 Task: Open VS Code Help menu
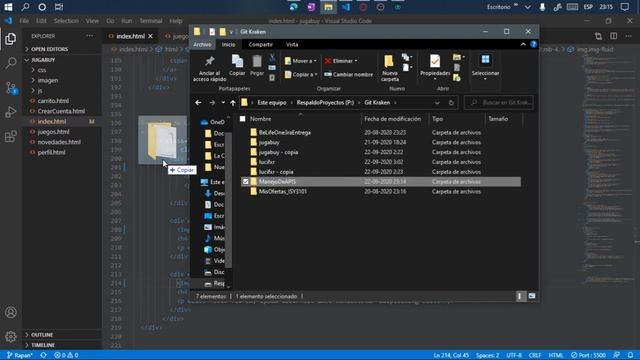pyautogui.click(x=176, y=21)
